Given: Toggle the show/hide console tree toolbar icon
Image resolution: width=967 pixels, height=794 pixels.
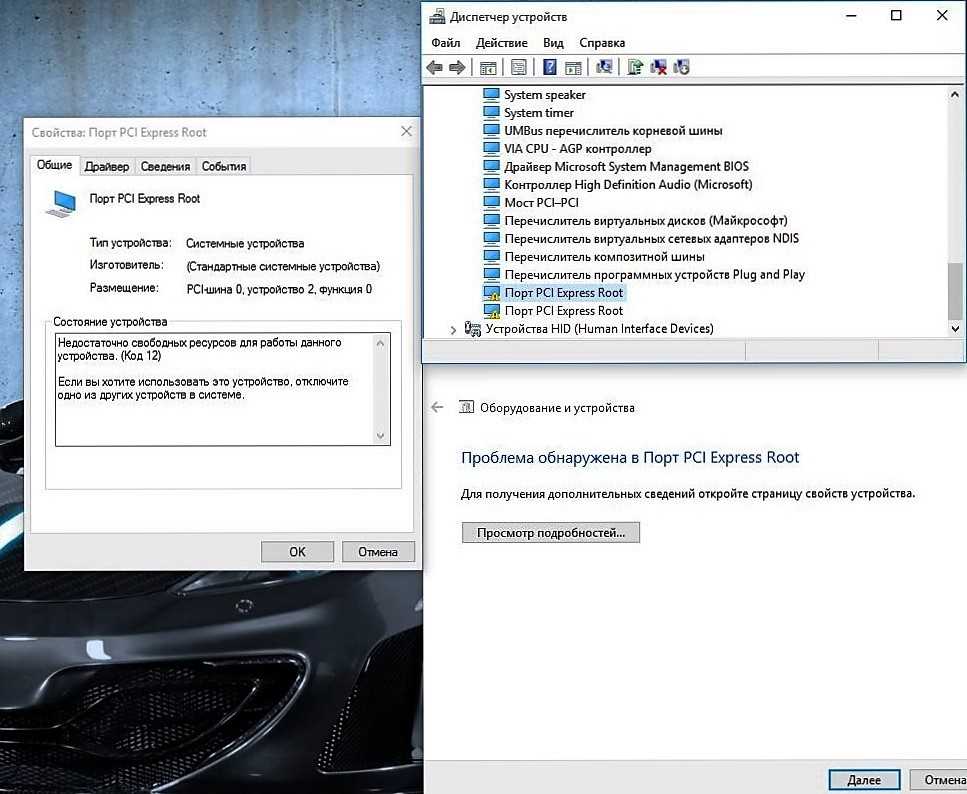Looking at the screenshot, I should (488, 68).
